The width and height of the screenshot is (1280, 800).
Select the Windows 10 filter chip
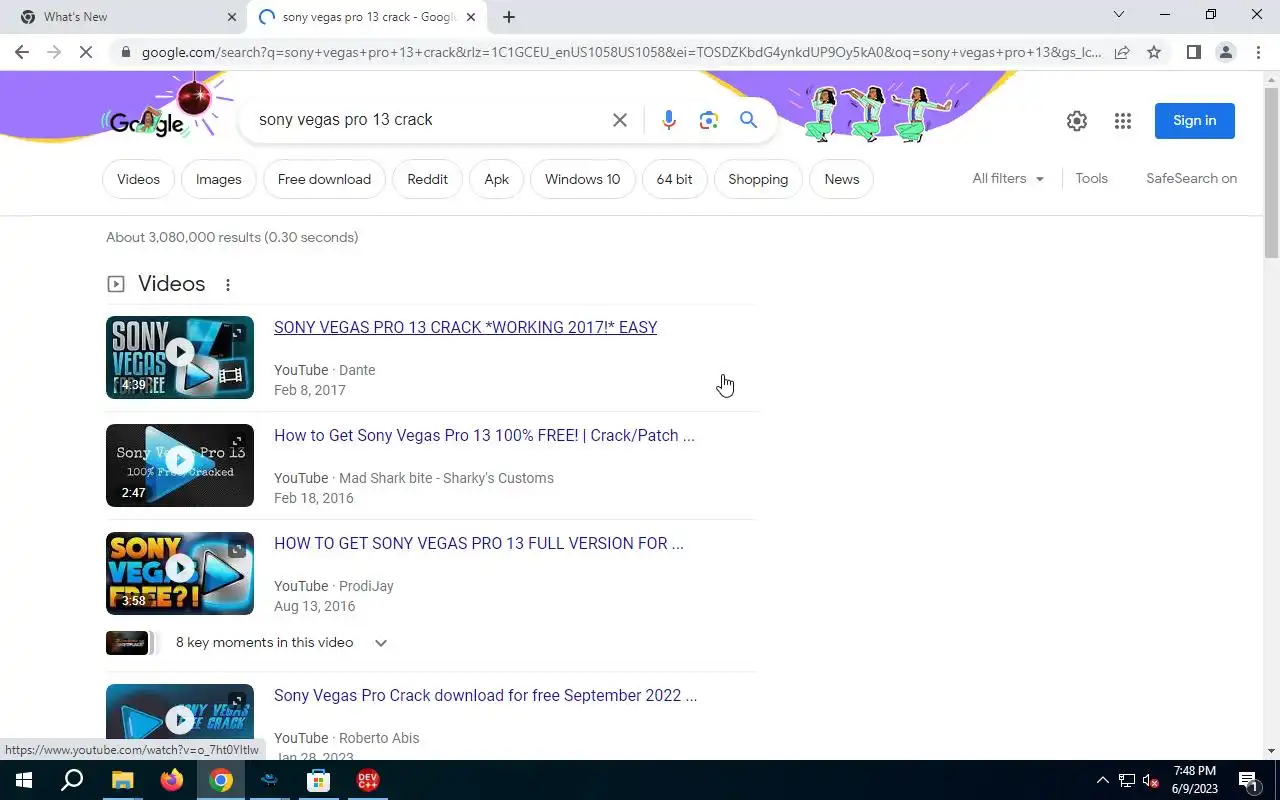(583, 179)
